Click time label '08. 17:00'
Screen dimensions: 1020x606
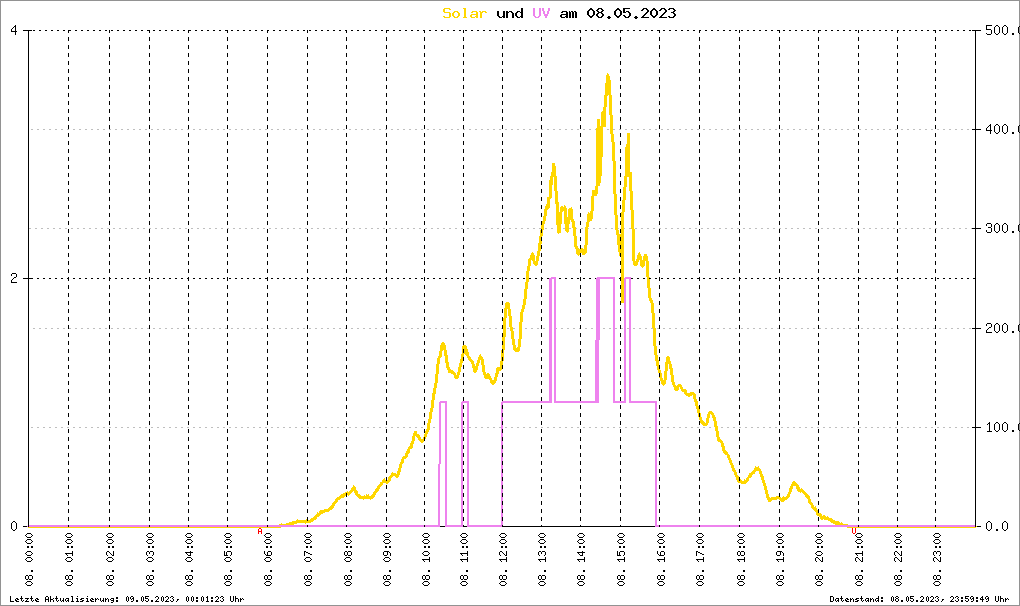pyautogui.click(x=700, y=560)
